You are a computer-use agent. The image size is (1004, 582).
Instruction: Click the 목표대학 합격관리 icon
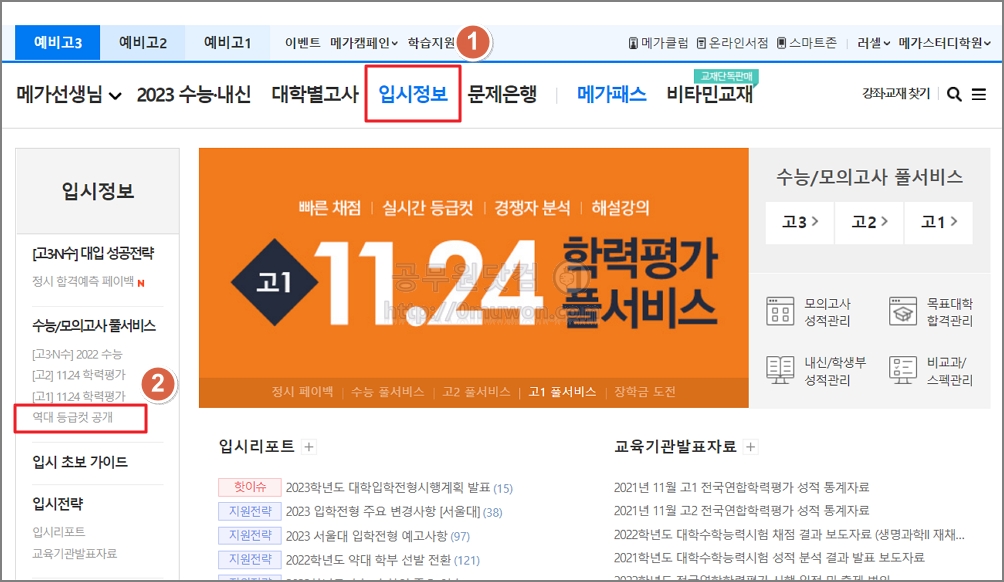[903, 311]
